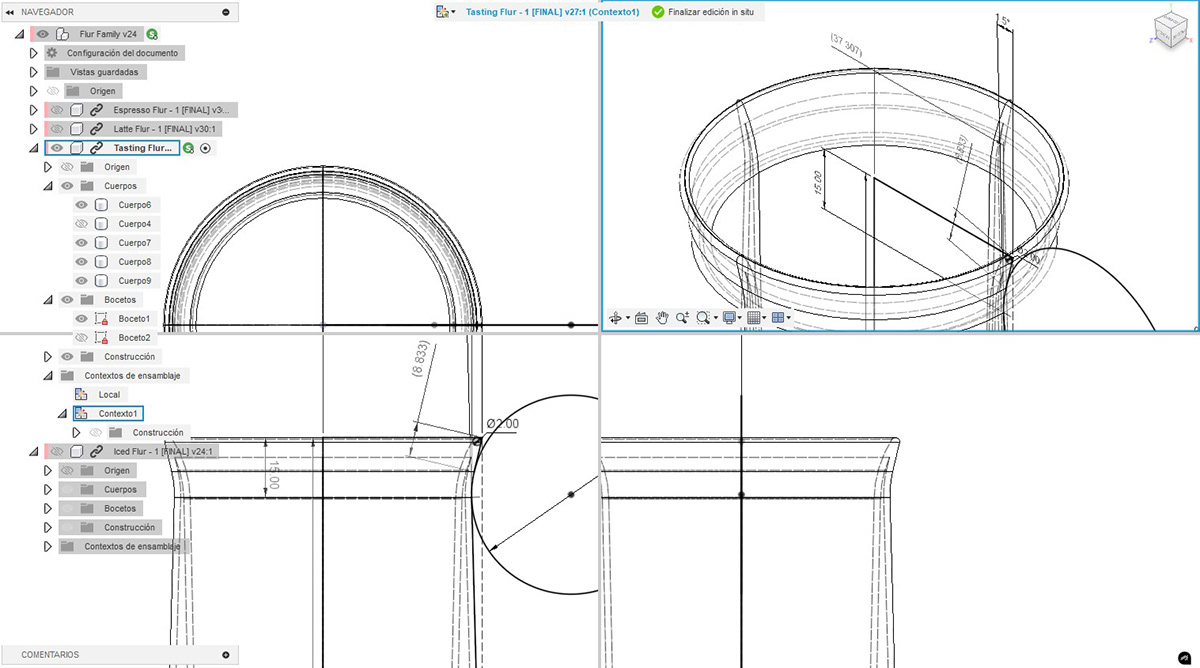Click the Tasting Flur - 1 [FINAL] v27:1 header title
The width and height of the screenshot is (1200, 668).
coord(553,12)
